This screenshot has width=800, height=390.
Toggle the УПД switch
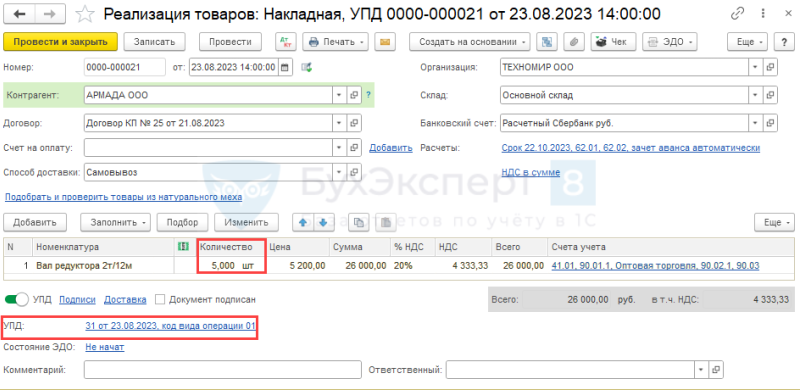(x=16, y=300)
